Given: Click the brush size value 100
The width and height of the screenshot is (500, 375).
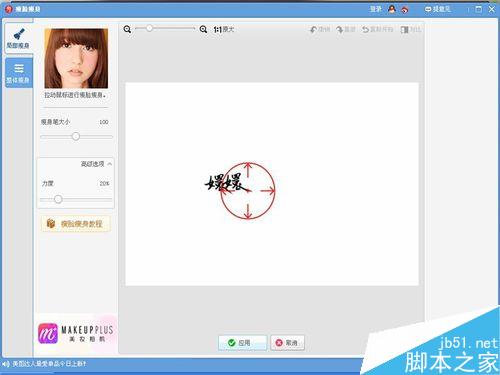Looking at the screenshot, I should (104, 122).
